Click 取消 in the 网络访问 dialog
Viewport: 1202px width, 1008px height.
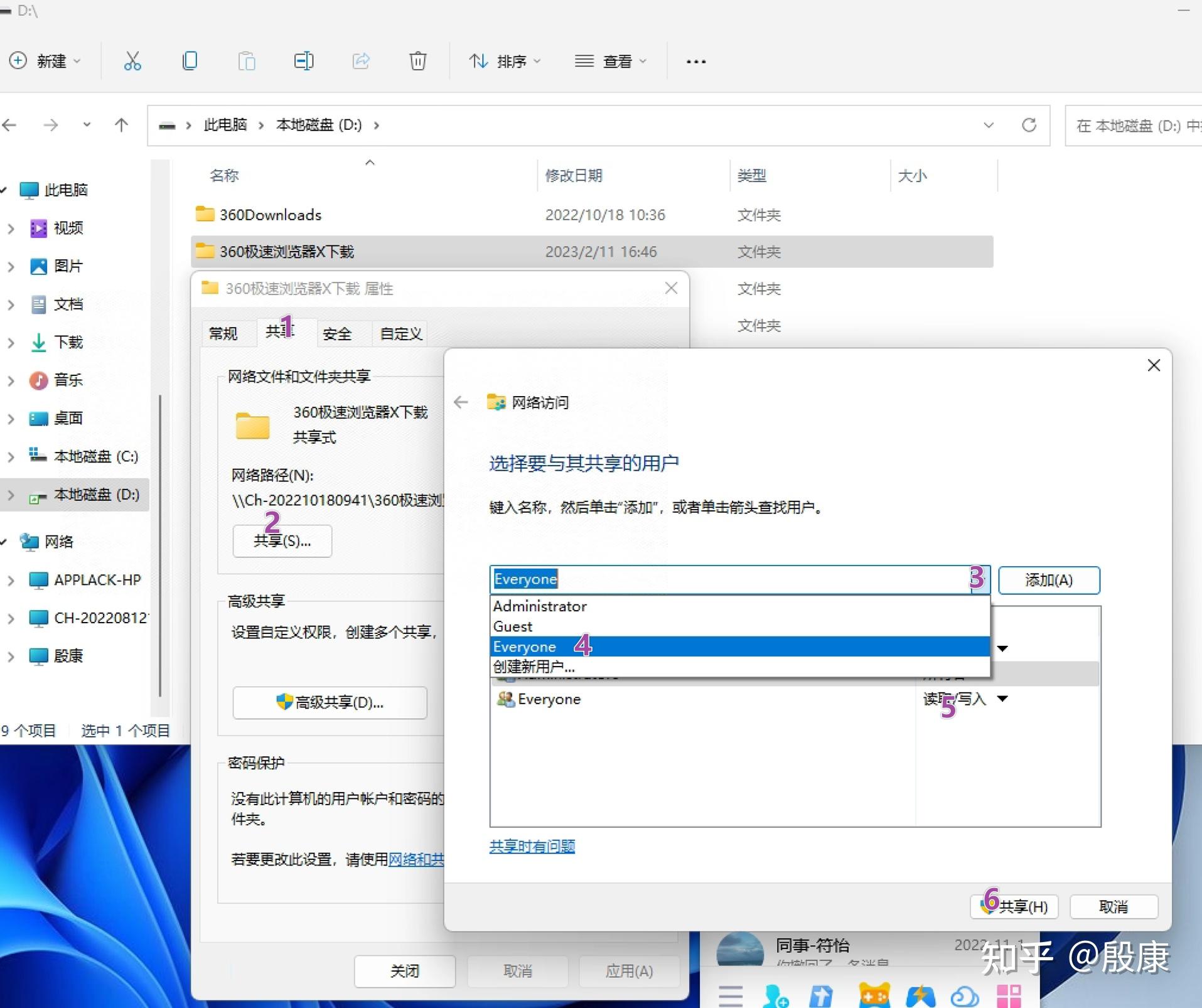click(x=1113, y=906)
